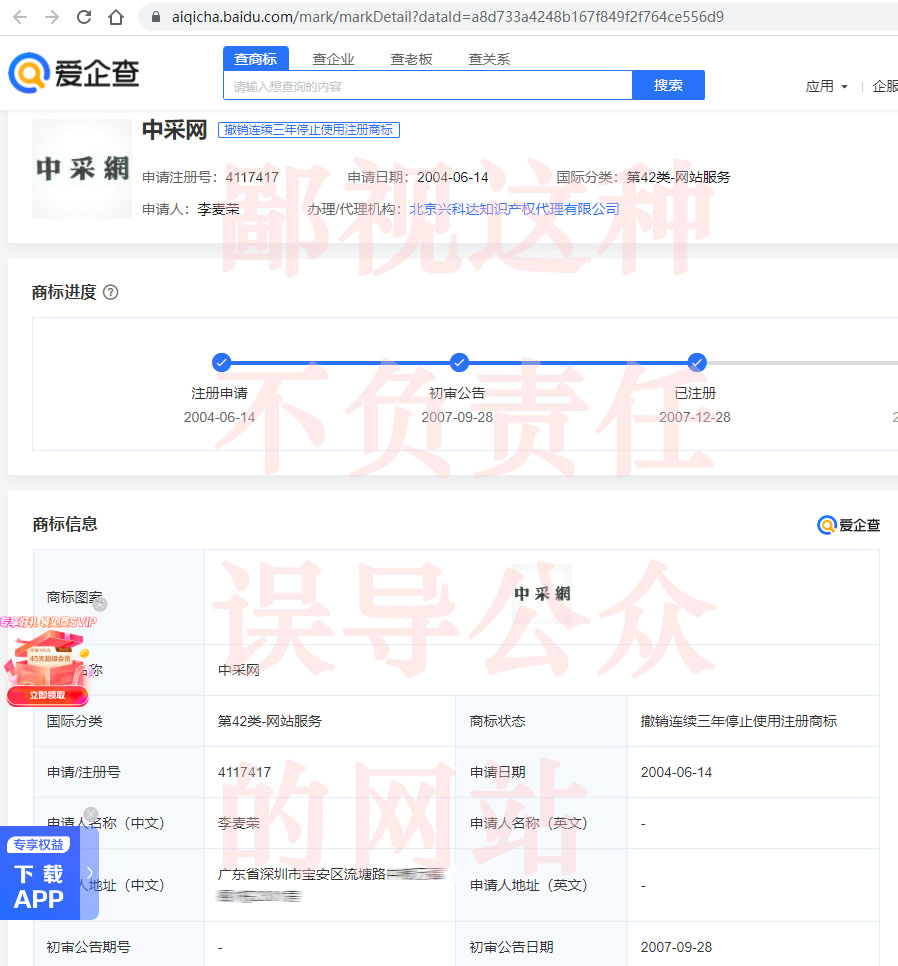This screenshot has height=966, width=898.
Task: Switch to the 查老板 tab
Action: pos(411,59)
